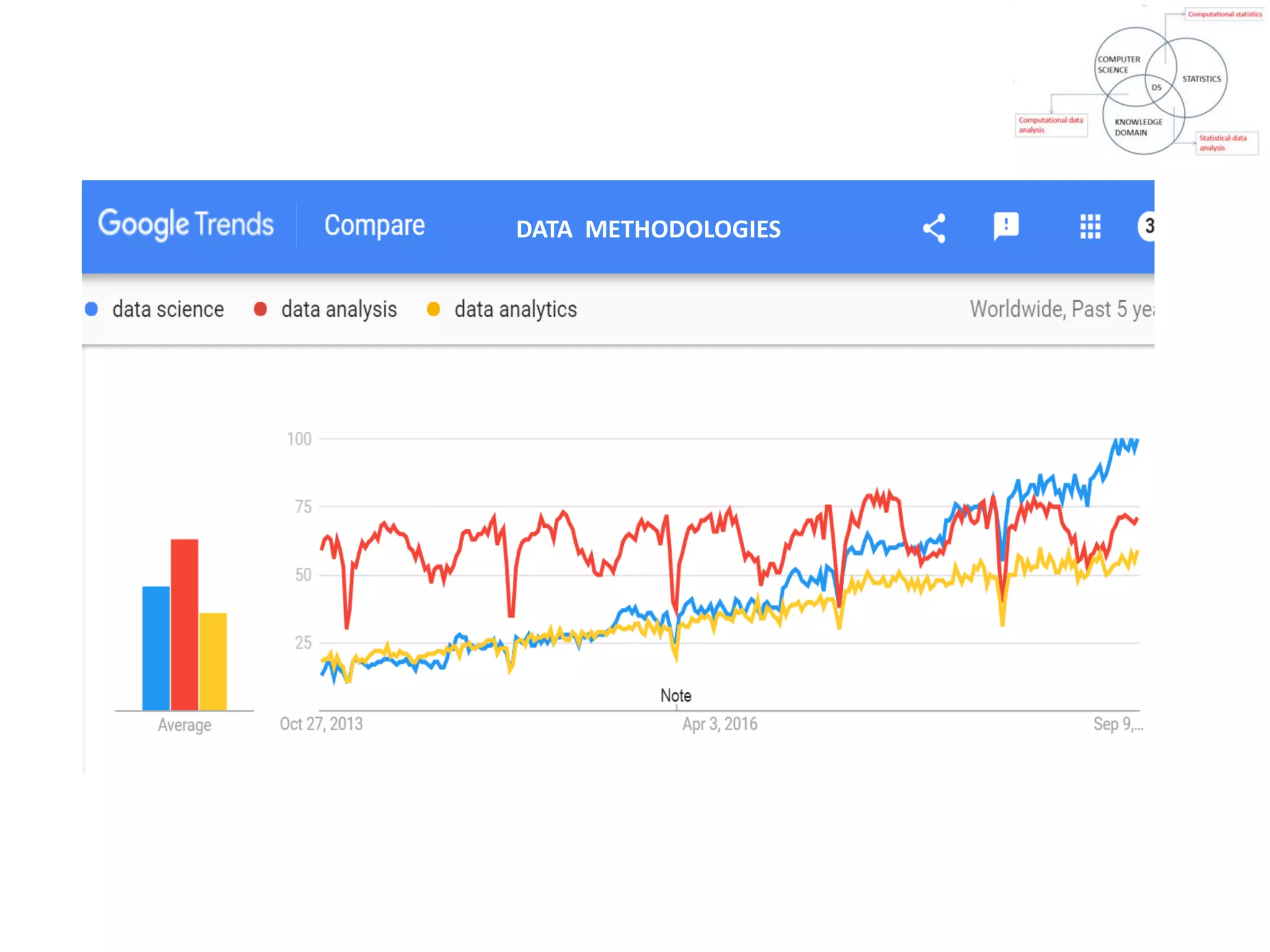Select the data analytics search term
1270x952 pixels.
pyautogui.click(x=515, y=309)
